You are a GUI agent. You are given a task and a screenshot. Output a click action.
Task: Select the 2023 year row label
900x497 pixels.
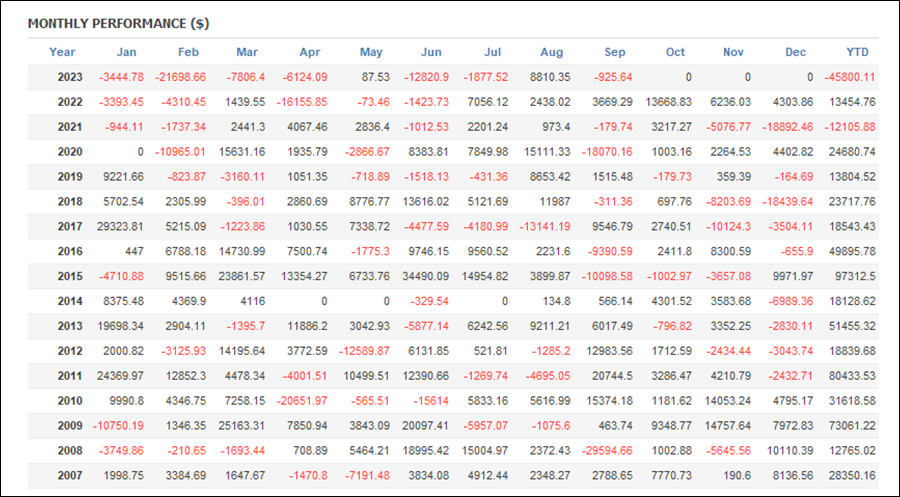[x=70, y=77]
